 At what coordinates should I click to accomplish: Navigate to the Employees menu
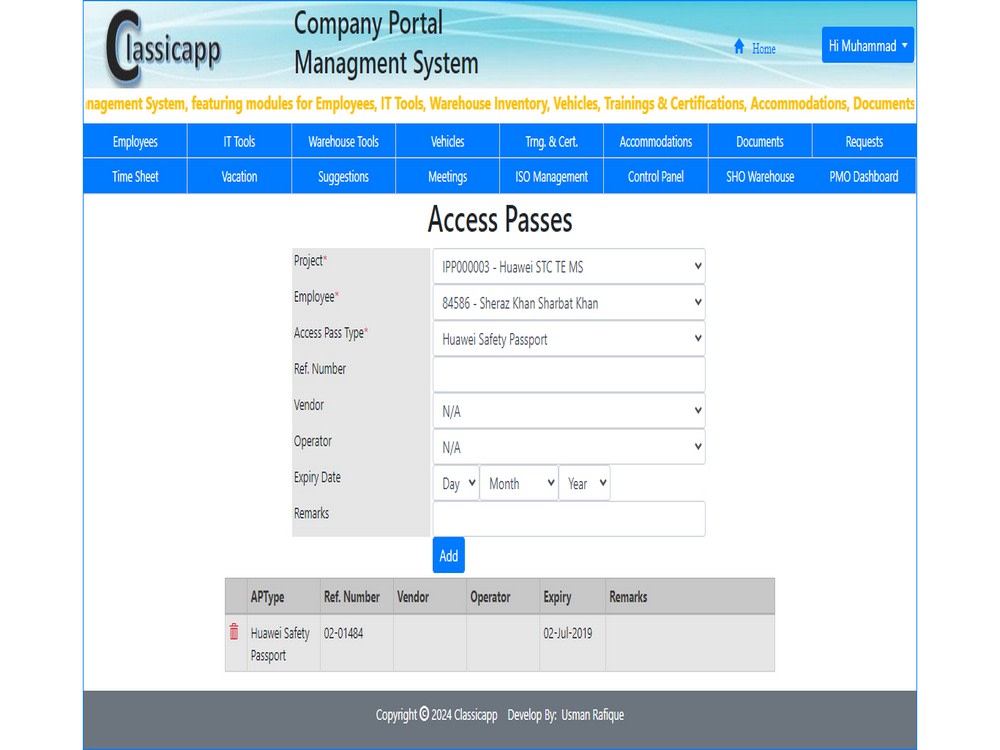(x=134, y=141)
